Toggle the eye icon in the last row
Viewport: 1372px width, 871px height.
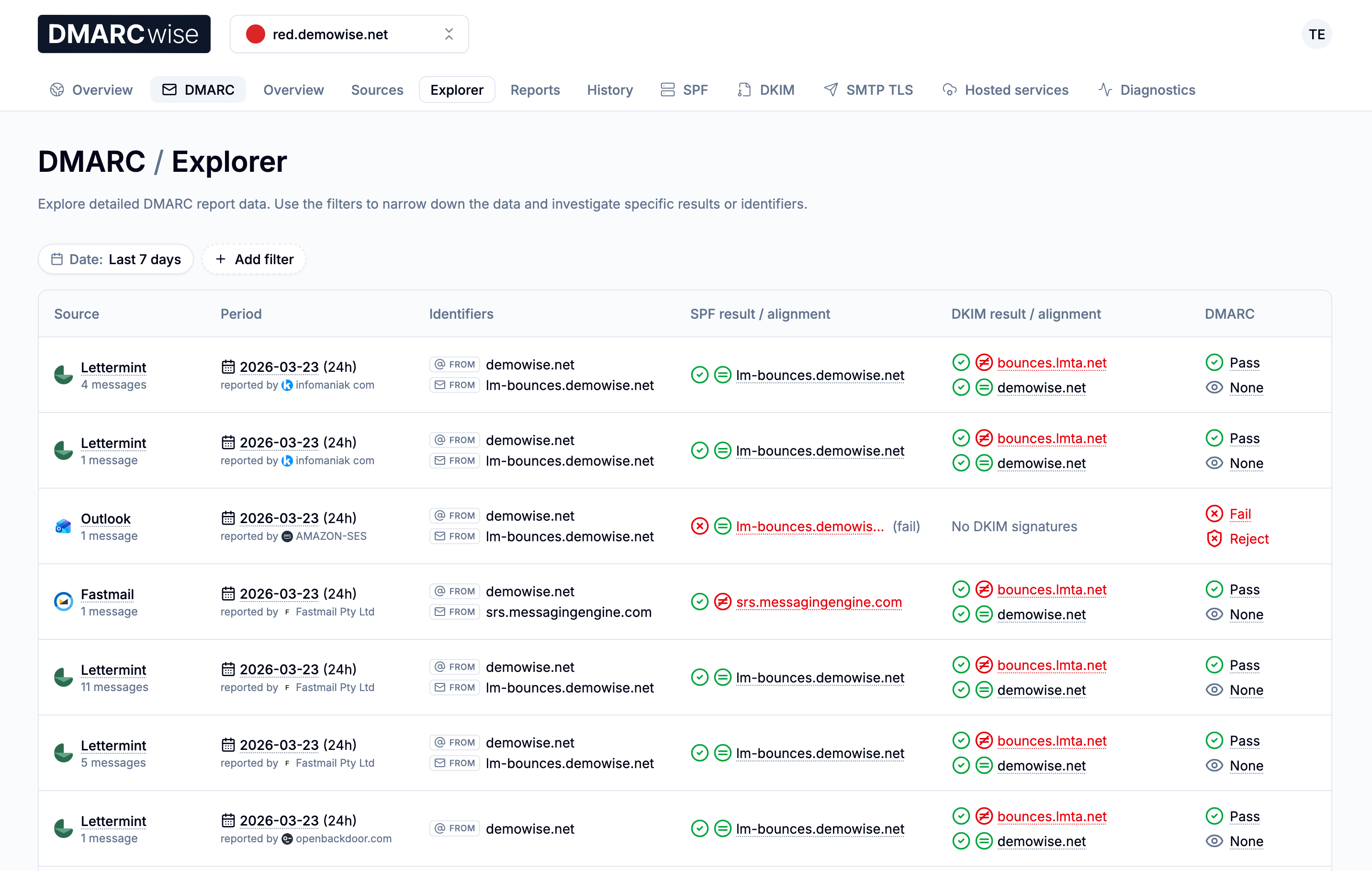(x=1214, y=841)
